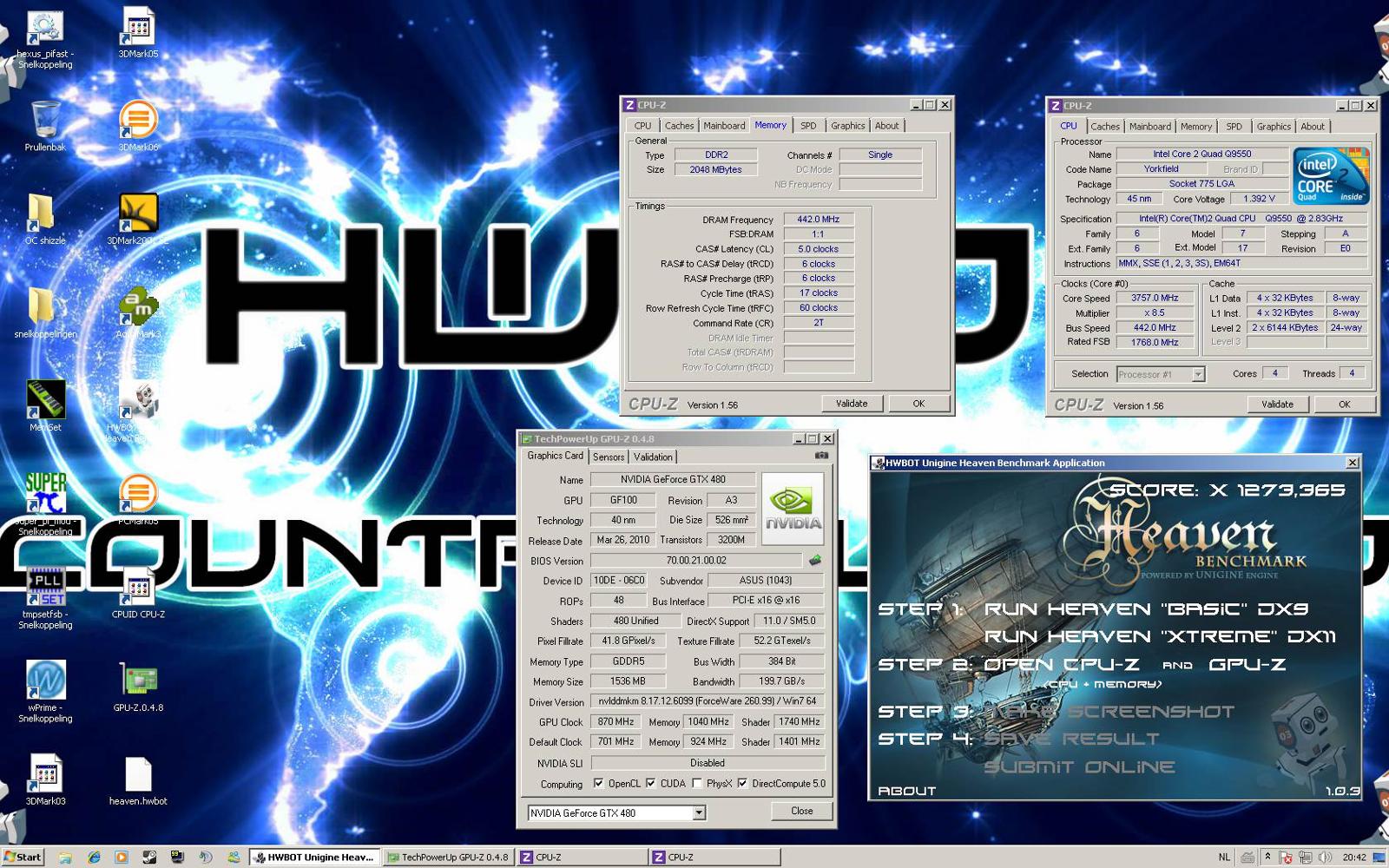Click OK in the Processor CPU-Z window

[1344, 404]
